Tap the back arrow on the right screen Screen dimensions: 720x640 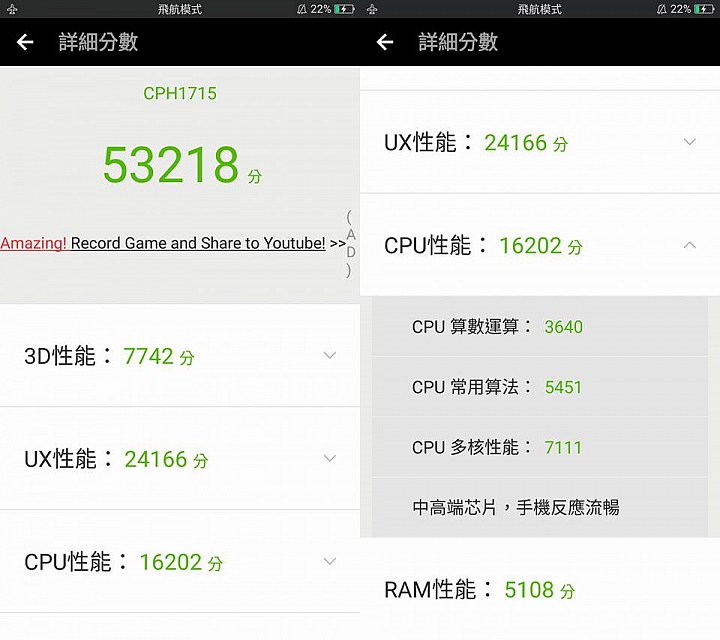click(x=385, y=42)
